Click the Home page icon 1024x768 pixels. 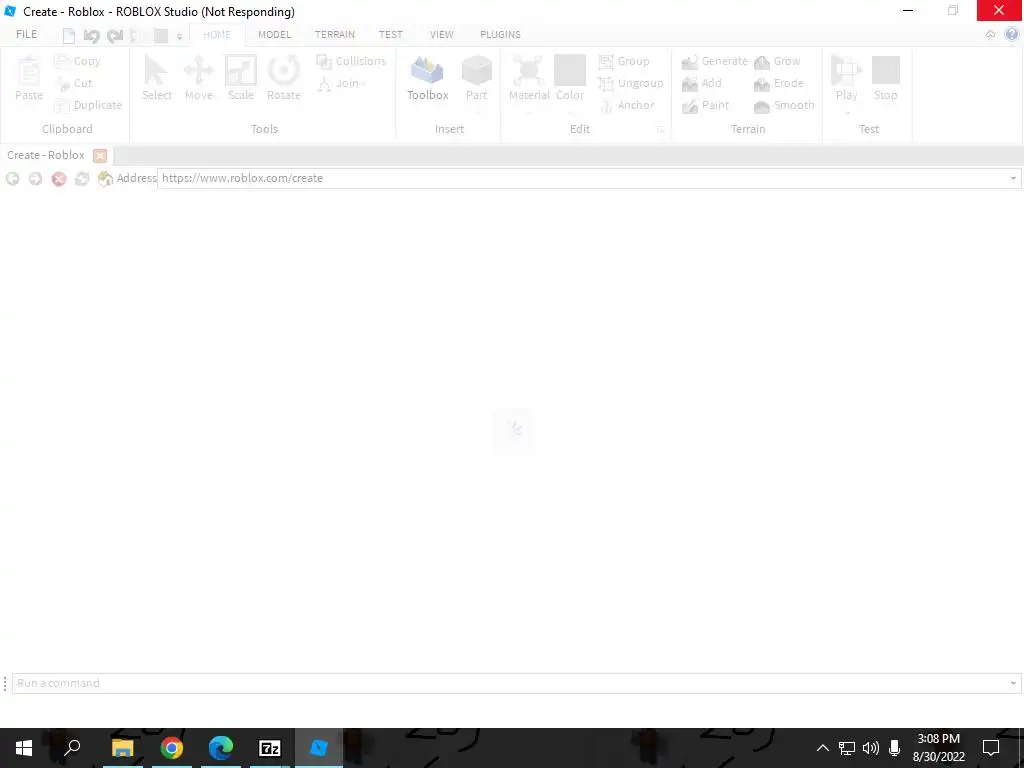point(105,178)
